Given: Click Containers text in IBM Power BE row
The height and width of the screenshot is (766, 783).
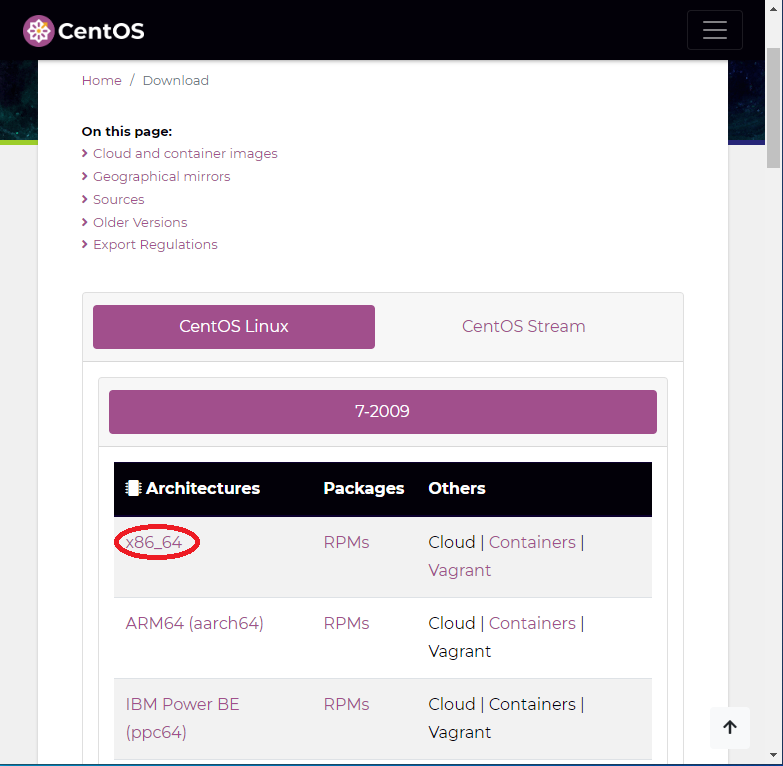Looking at the screenshot, I should (532, 704).
